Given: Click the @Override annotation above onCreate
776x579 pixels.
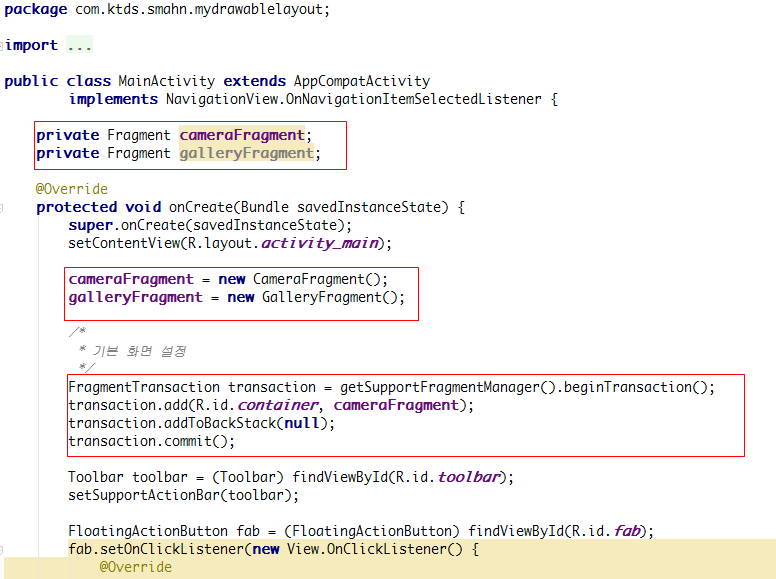Looking at the screenshot, I should pyautogui.click(x=72, y=189).
